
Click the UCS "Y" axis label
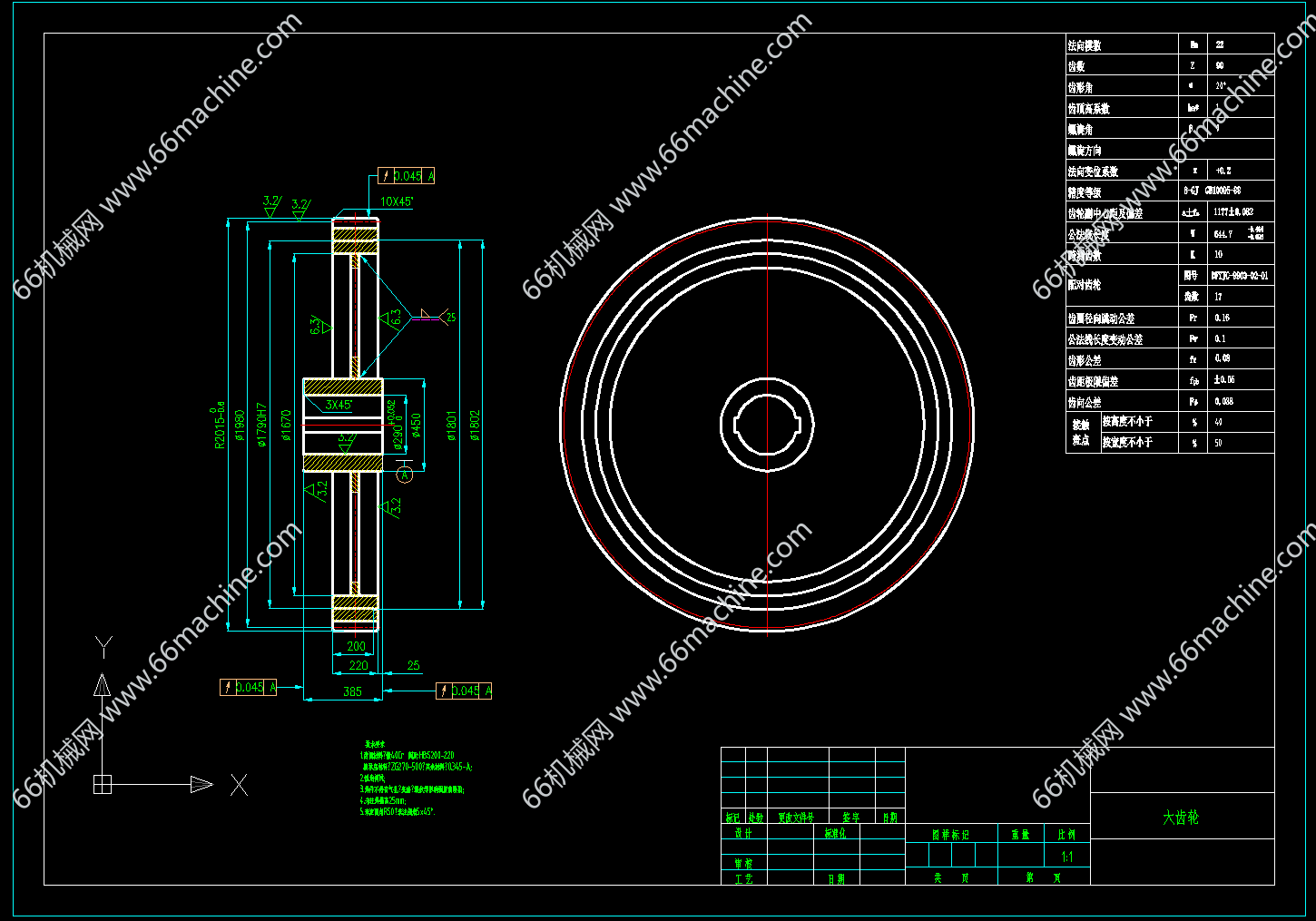click(103, 647)
